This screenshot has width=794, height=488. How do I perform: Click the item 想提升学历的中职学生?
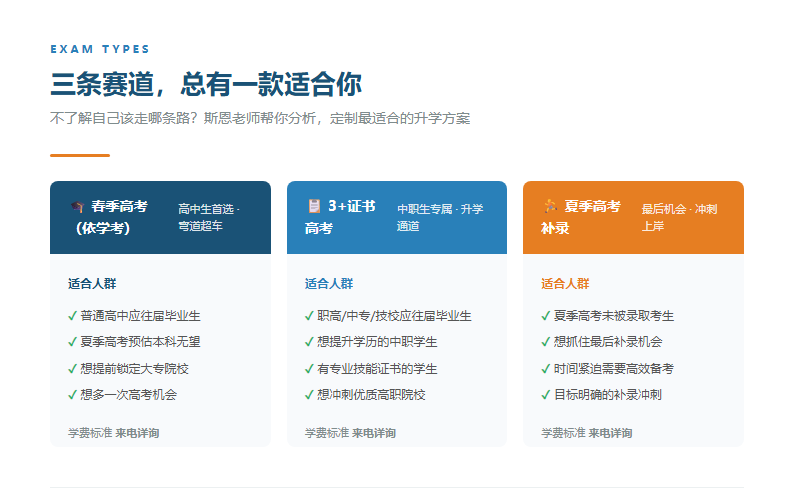click(377, 342)
